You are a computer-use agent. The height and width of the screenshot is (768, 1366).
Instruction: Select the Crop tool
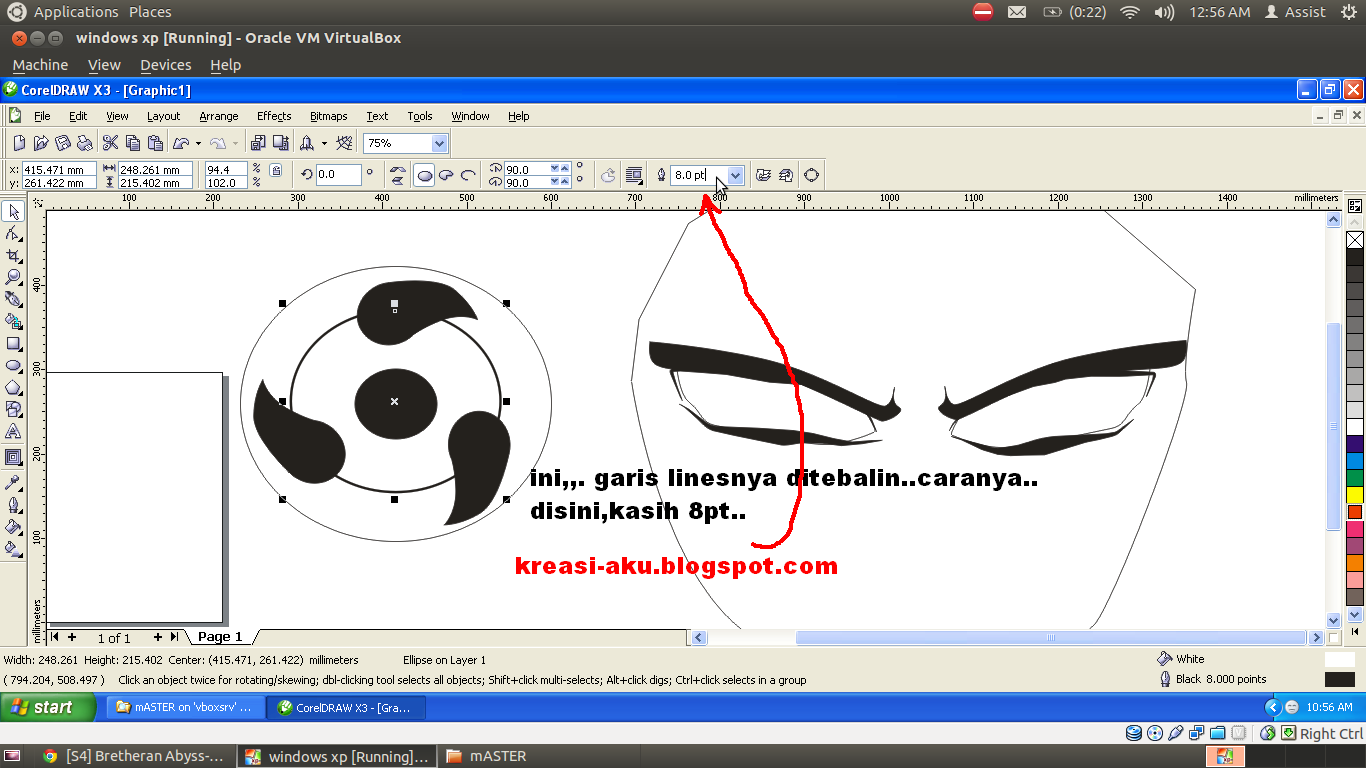[13, 255]
